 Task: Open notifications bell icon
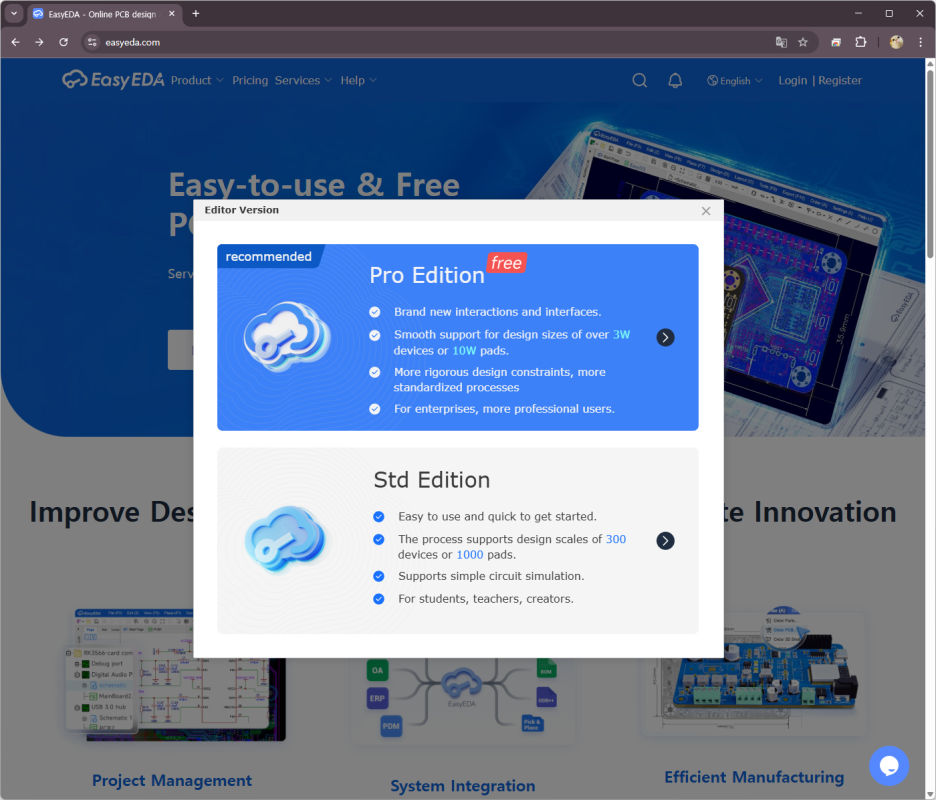pos(675,80)
